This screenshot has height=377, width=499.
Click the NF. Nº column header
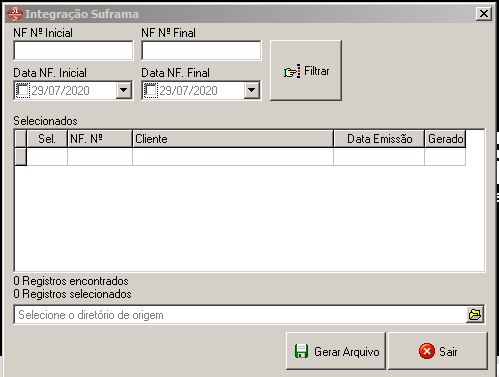coord(100,139)
